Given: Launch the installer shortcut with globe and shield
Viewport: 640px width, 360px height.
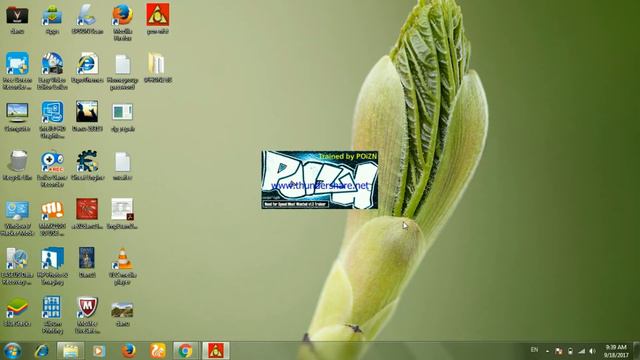Looking at the screenshot, I should pyautogui.click(x=17, y=259).
